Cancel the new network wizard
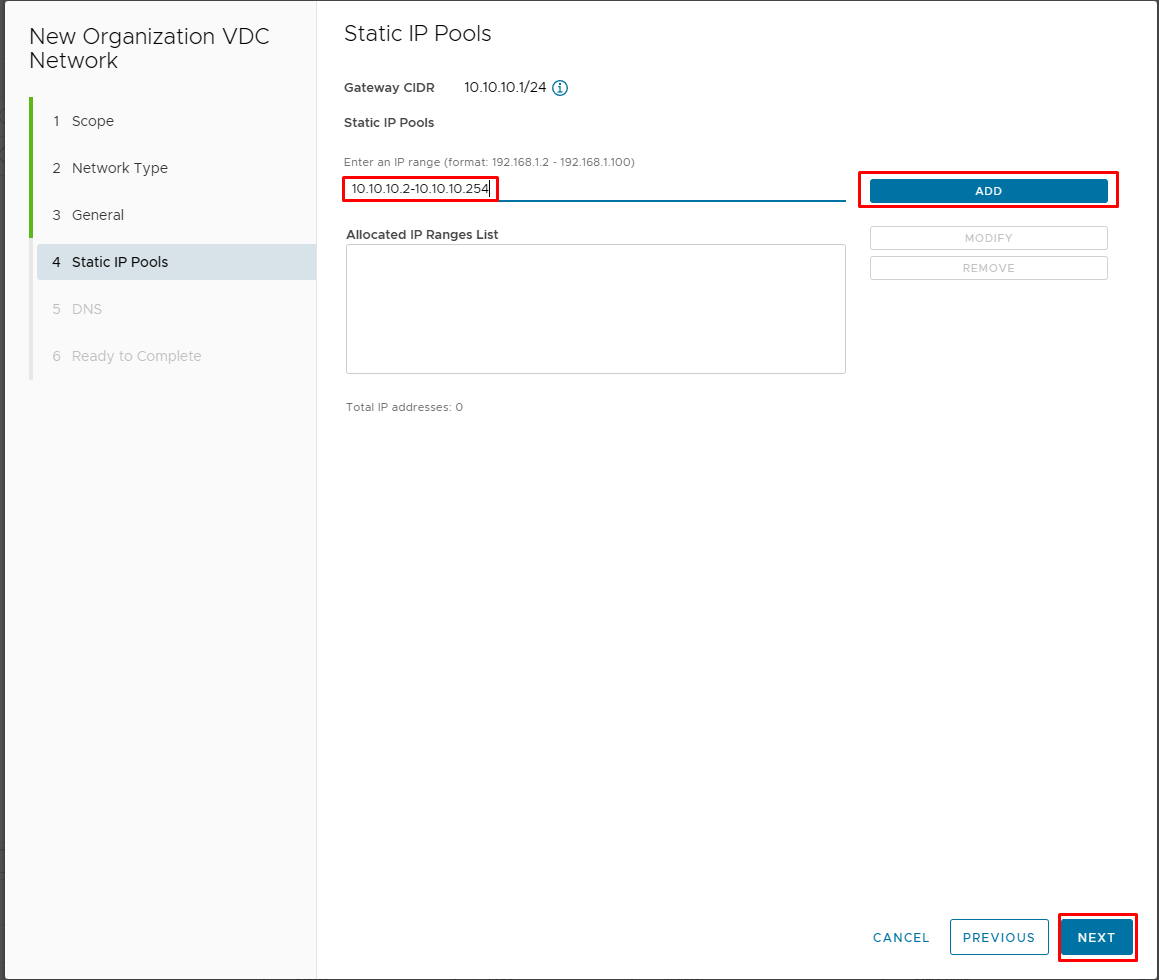Image resolution: width=1159 pixels, height=980 pixels. pos(901,937)
